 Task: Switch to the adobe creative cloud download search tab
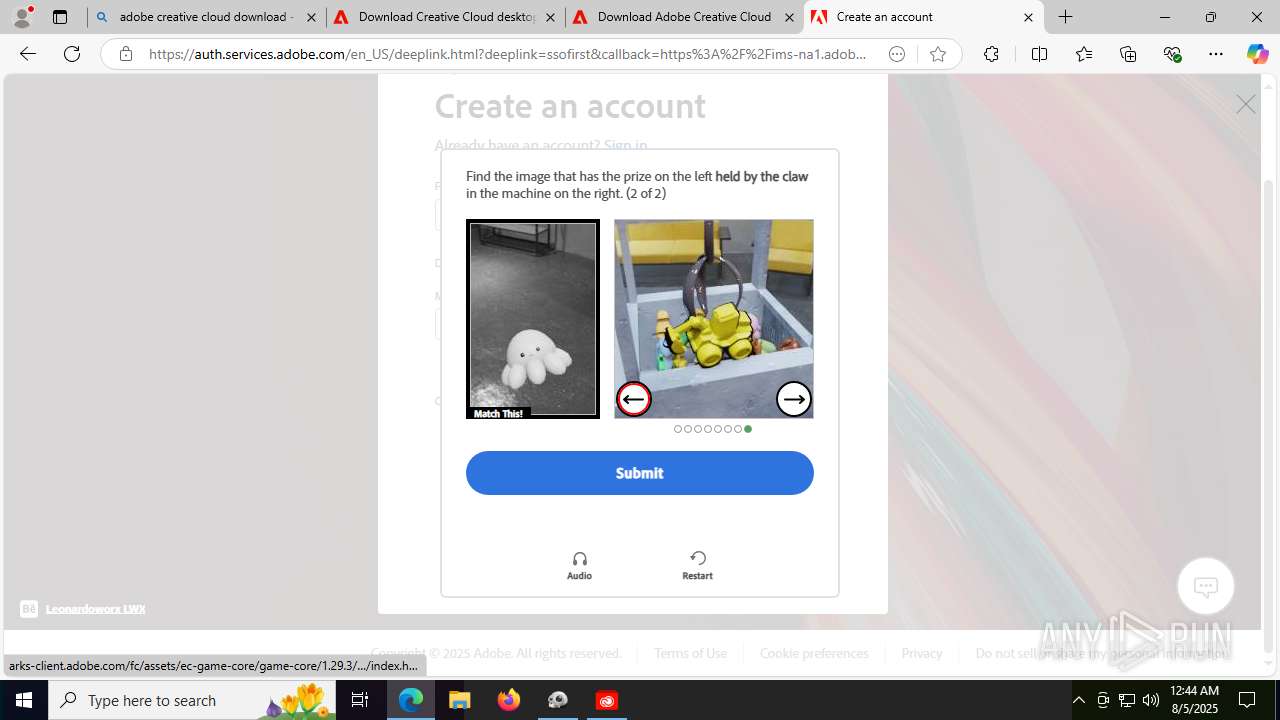207,17
